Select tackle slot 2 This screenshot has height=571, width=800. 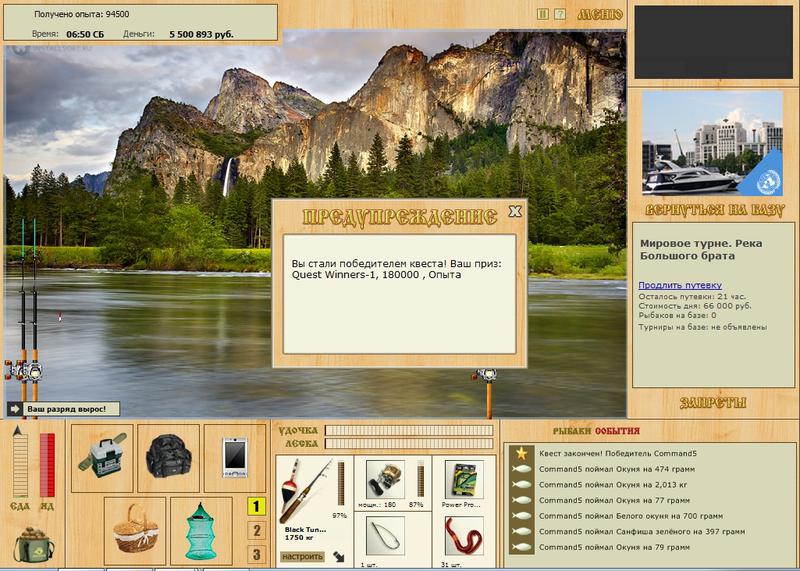(256, 531)
